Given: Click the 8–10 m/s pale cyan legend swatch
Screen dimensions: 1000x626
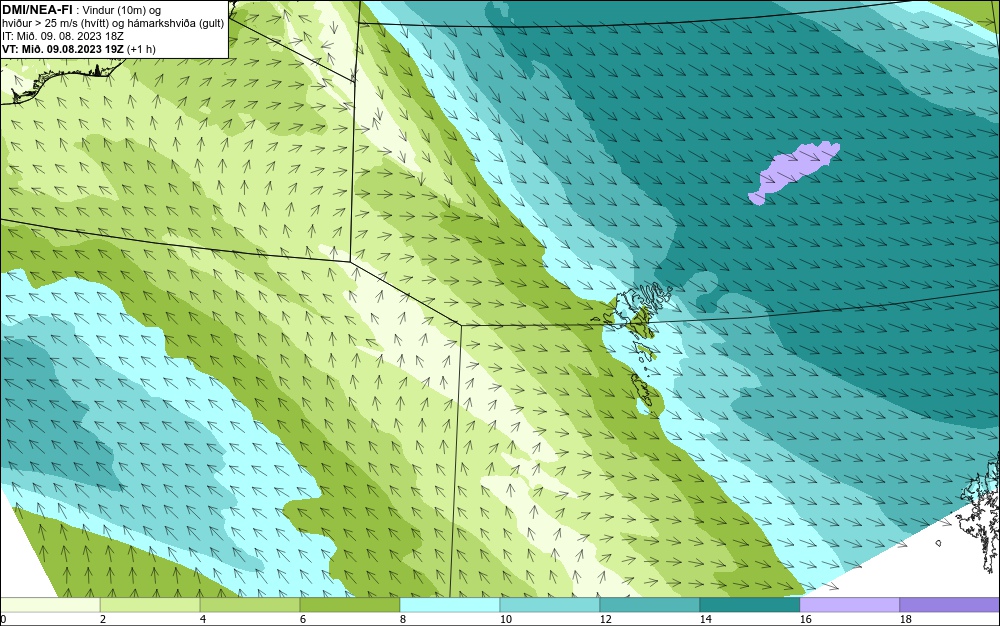Looking at the screenshot, I should click(450, 604).
